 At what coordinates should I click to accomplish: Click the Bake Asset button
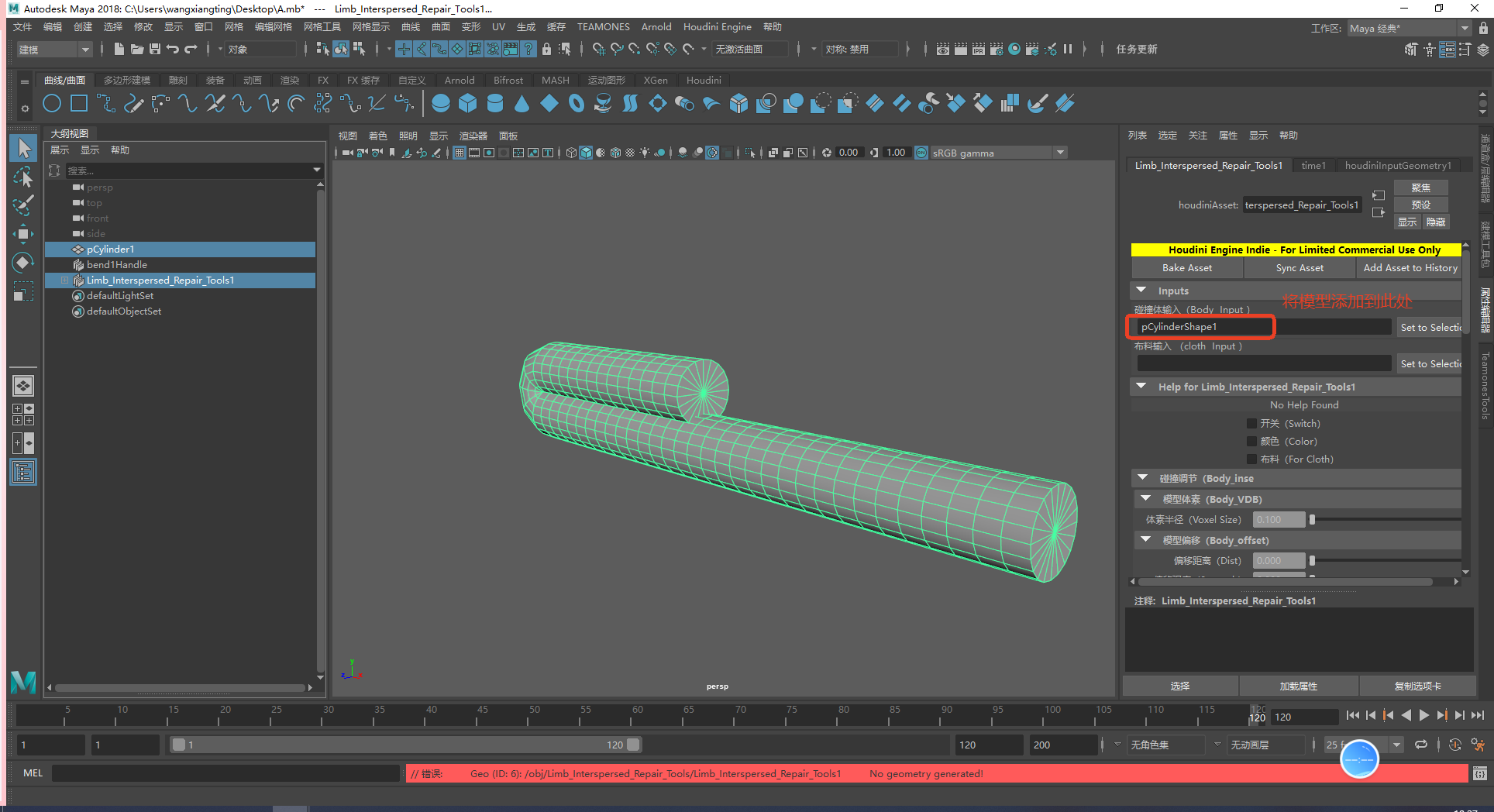click(1186, 268)
